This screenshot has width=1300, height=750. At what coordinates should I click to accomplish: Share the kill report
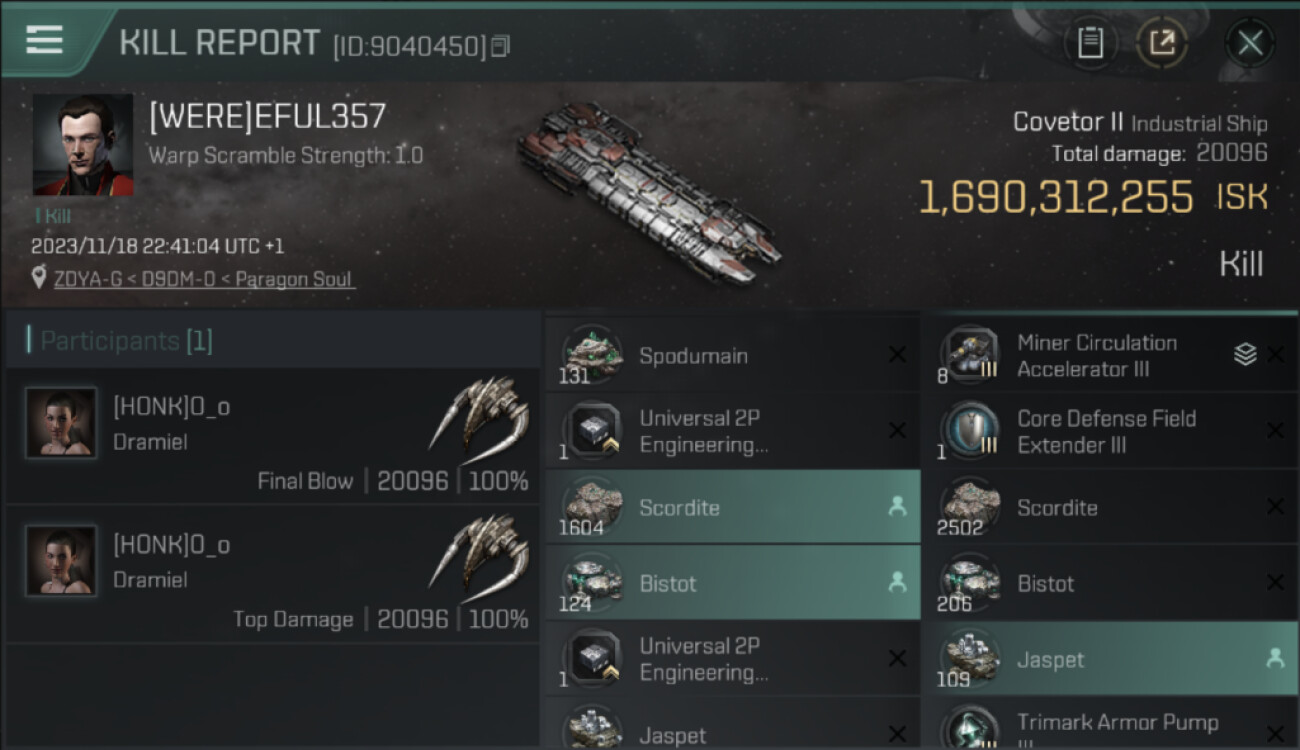(x=1162, y=43)
